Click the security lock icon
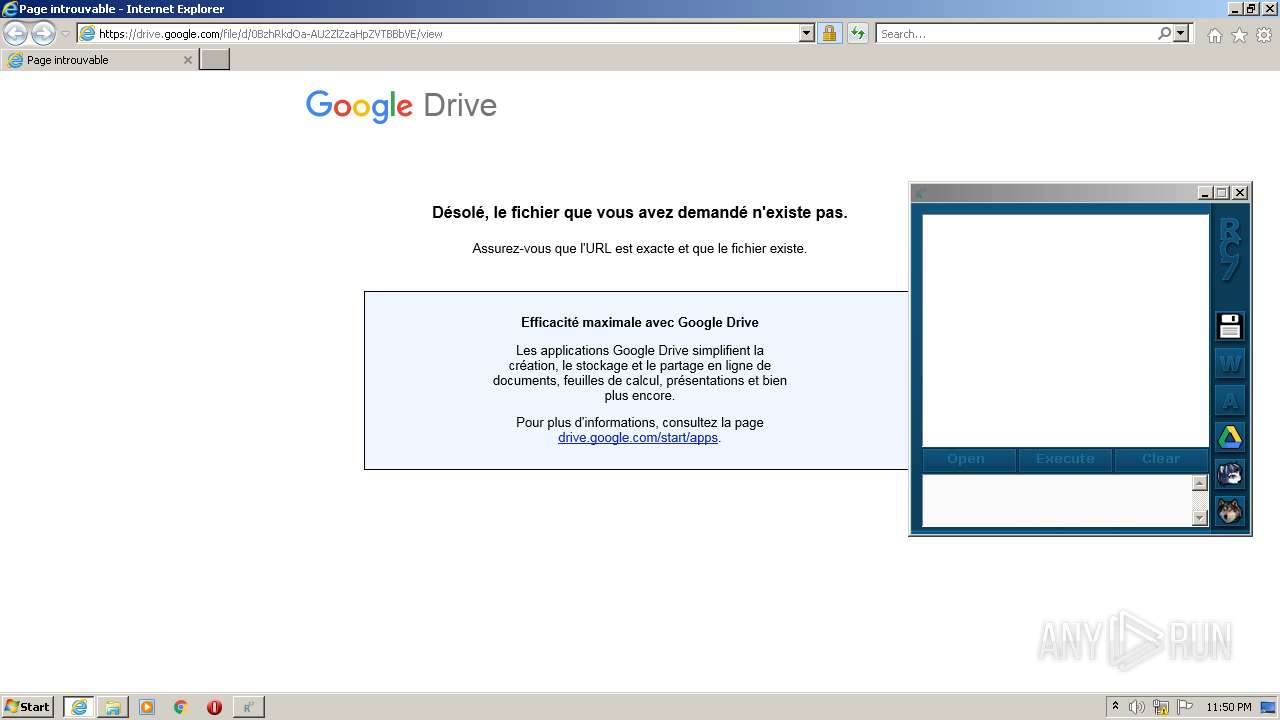 tap(829, 34)
